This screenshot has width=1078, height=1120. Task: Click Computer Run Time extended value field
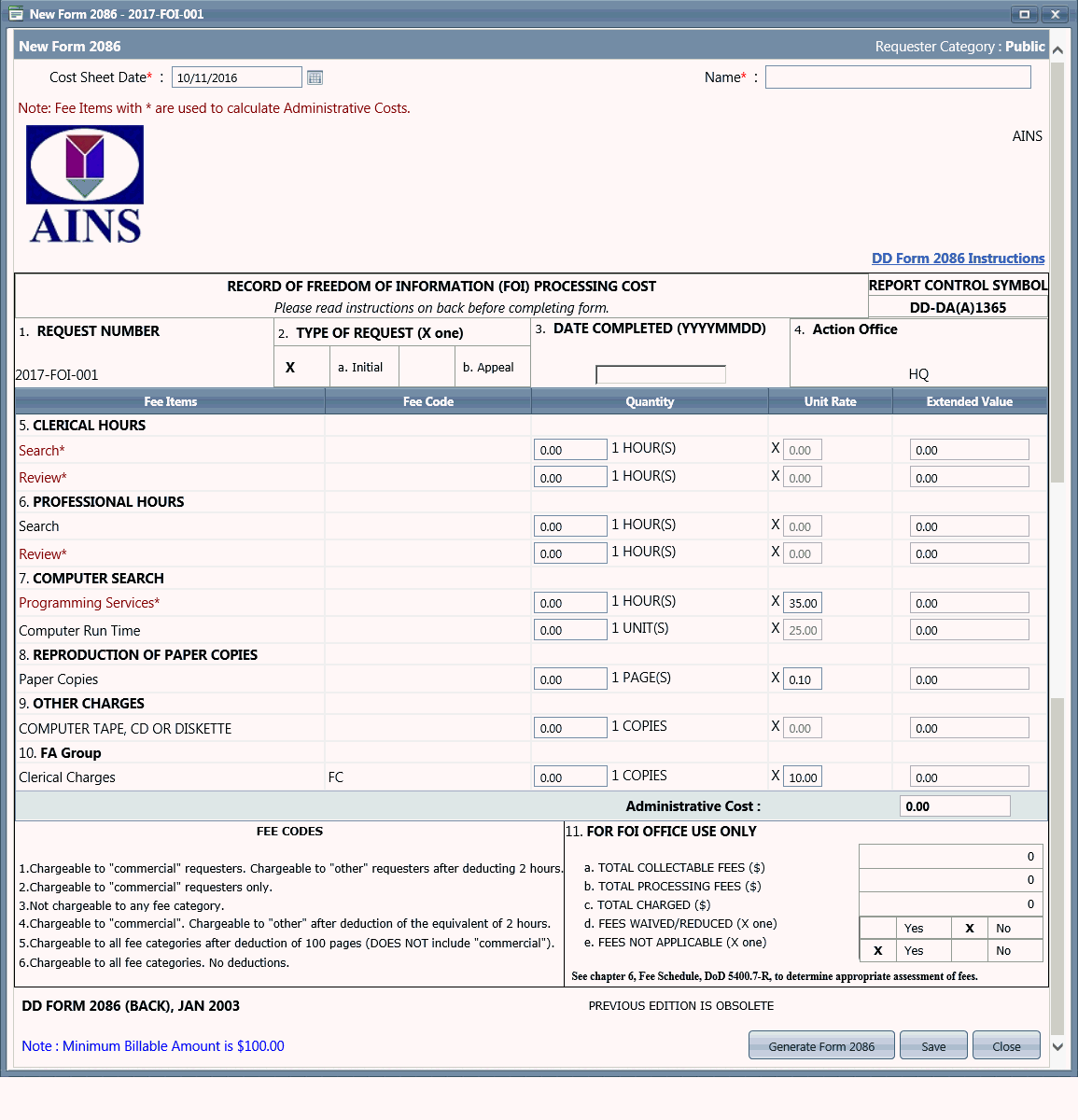[x=970, y=630]
